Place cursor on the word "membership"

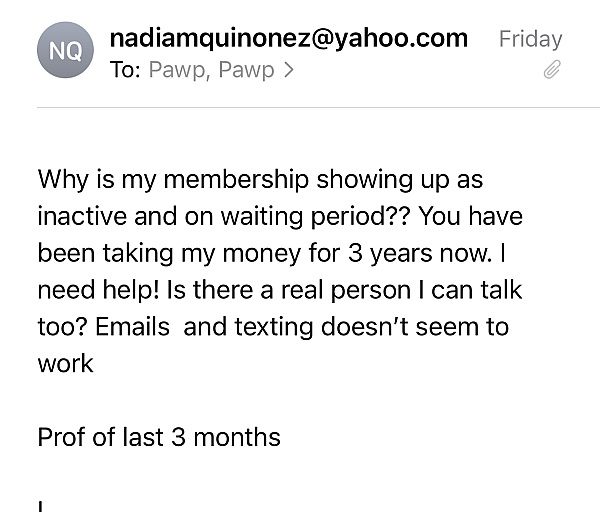coord(236,179)
